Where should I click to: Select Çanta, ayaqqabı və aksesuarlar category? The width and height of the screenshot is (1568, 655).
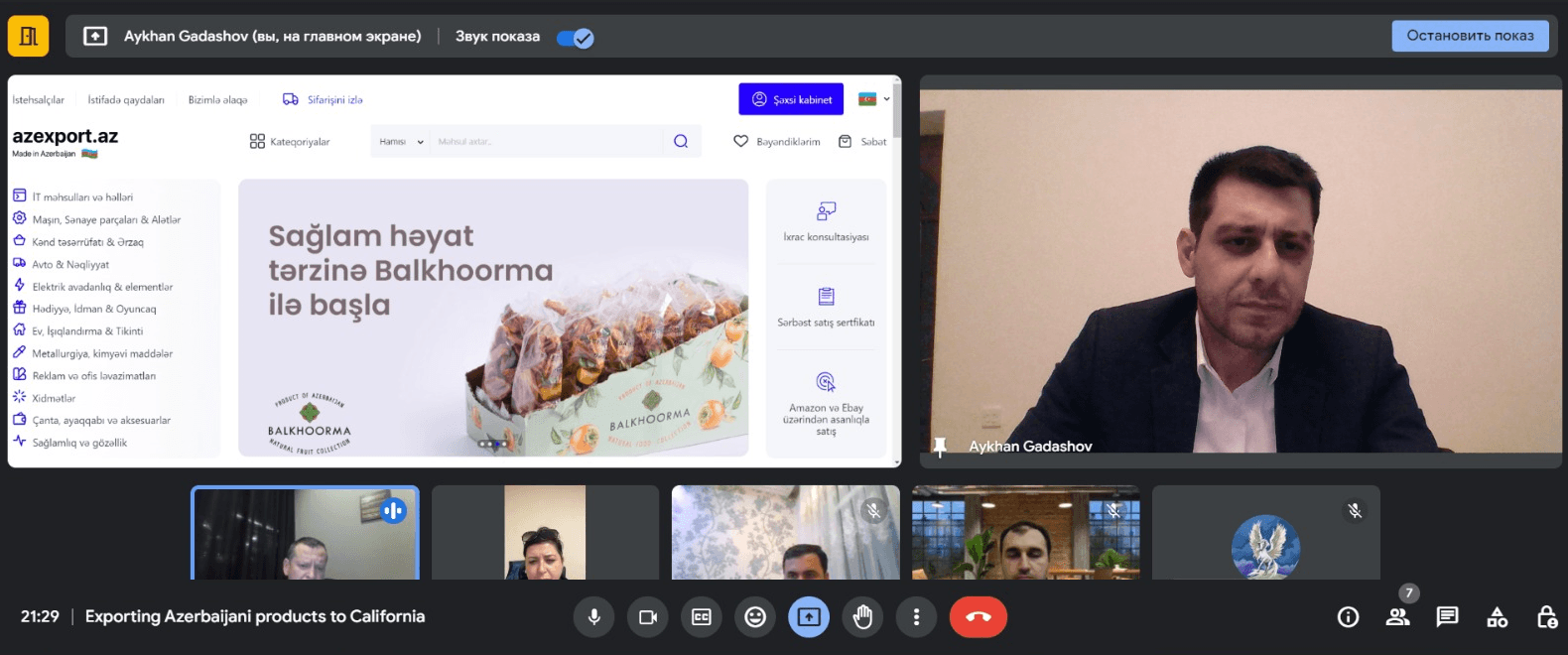(x=91, y=420)
